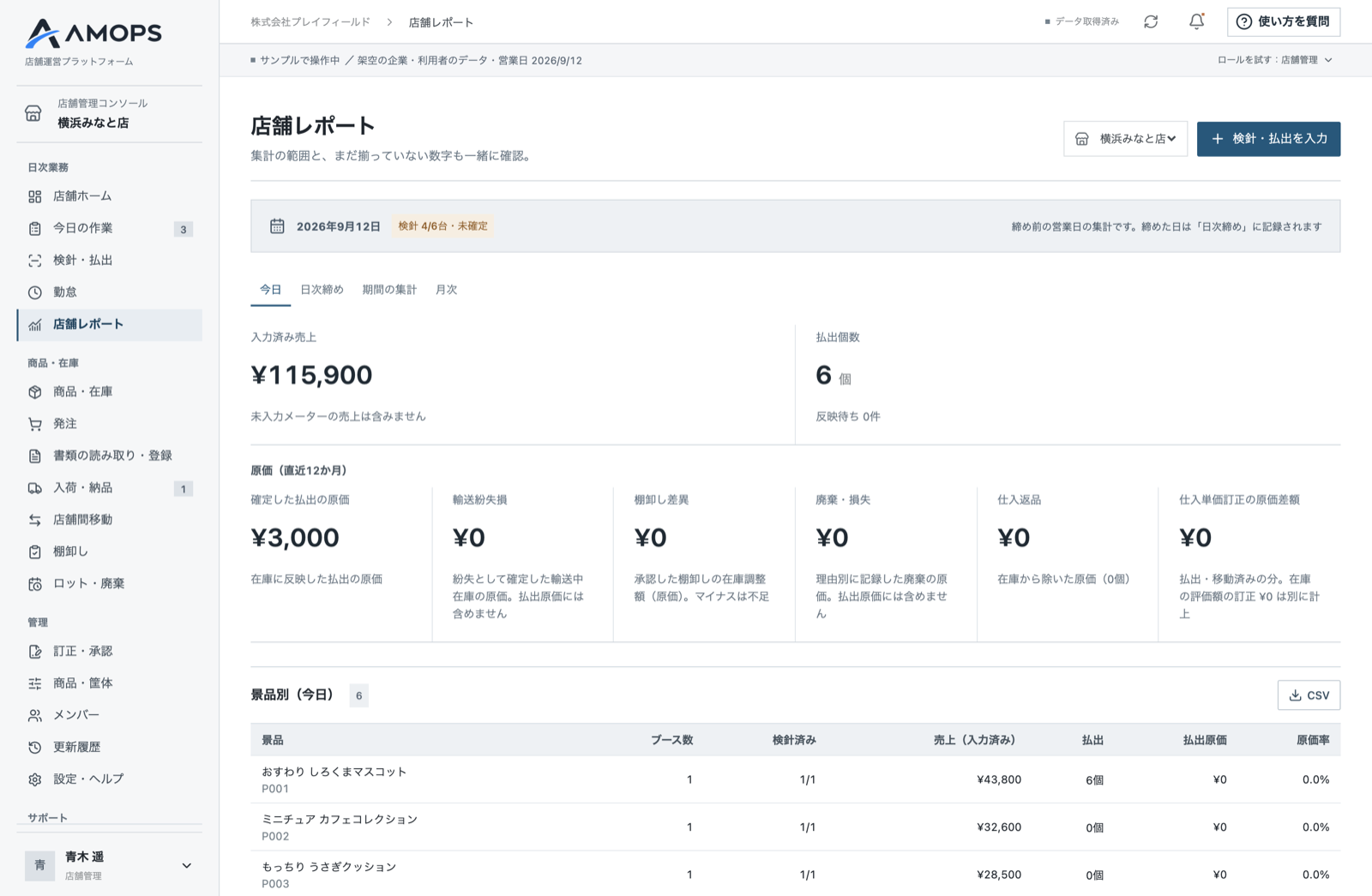This screenshot has height=896, width=1372.
Task: Click the ¥43,800 sales cell
Action: tap(999, 779)
